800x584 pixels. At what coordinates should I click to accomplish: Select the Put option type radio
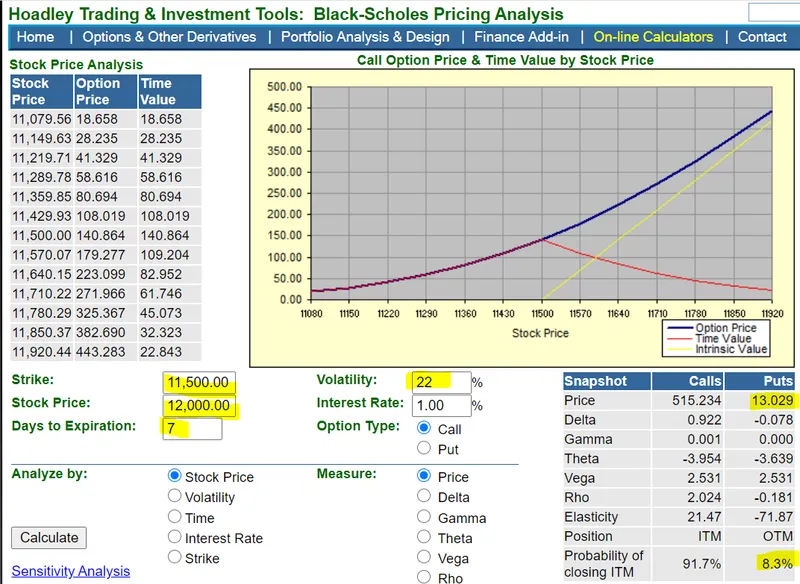tap(423, 448)
